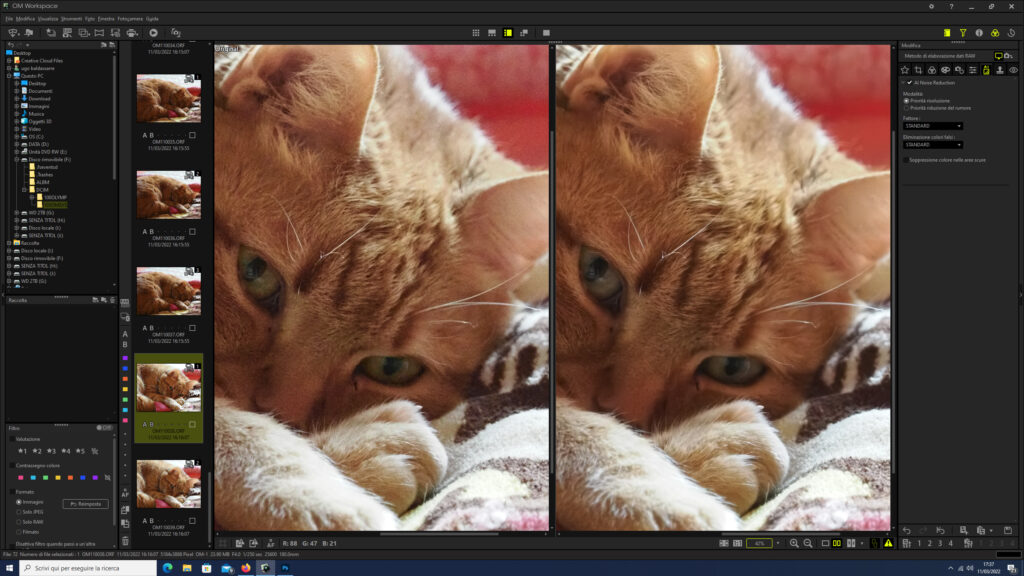This screenshot has width=1024, height=576.
Task: Click the yellow highlight warning triangle icon
Action: 888,543
